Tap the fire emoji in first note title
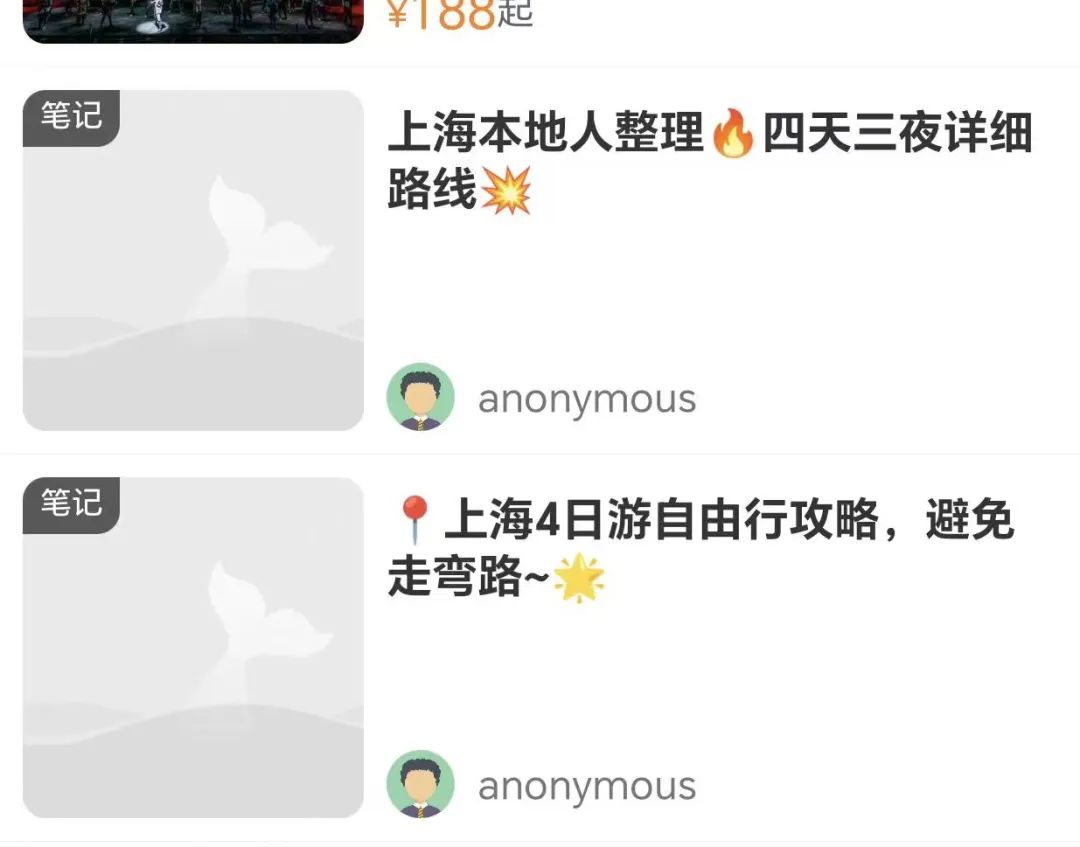The width and height of the screenshot is (1080, 847). (733, 133)
